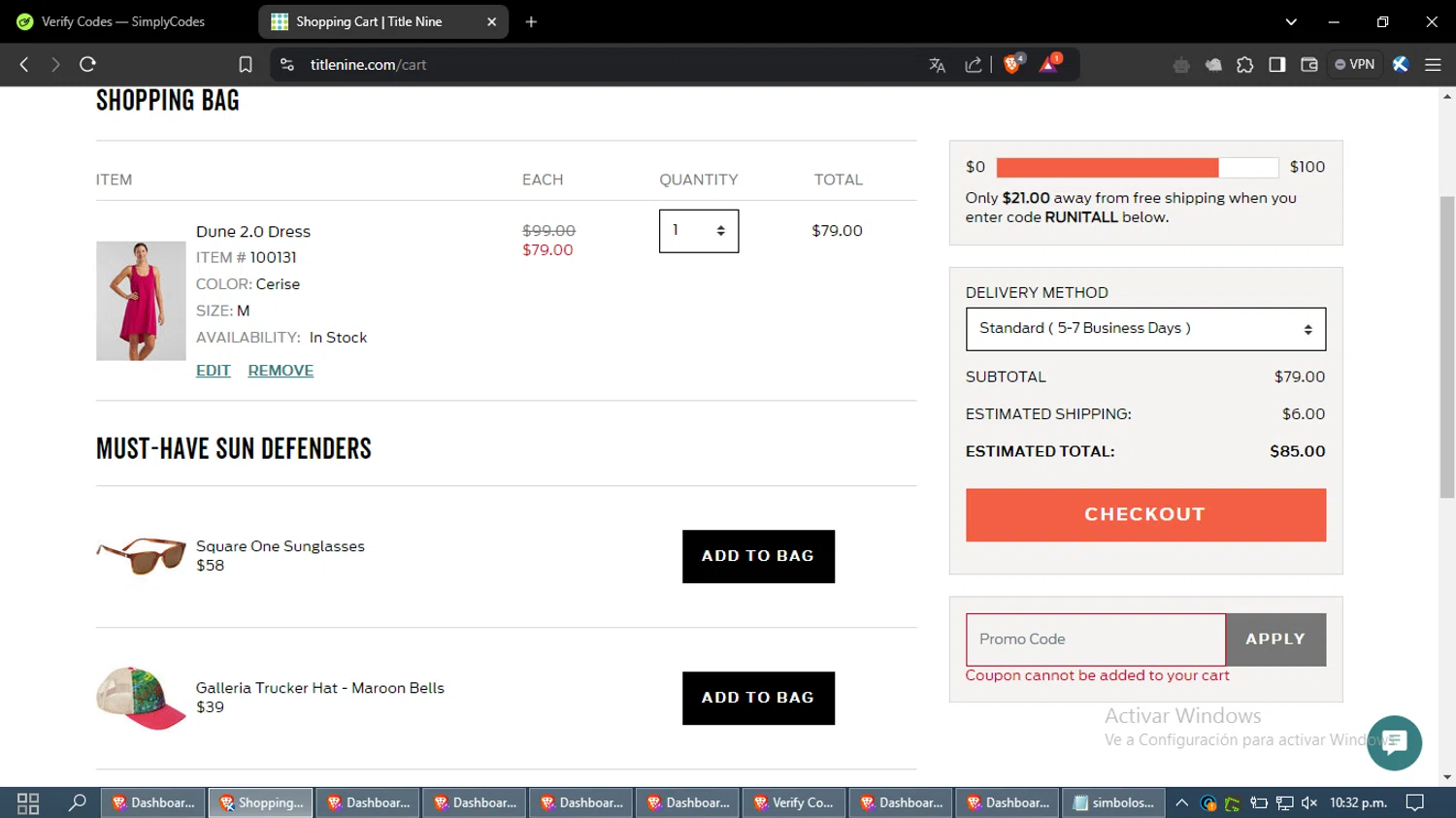
Task: Open Windows taskbar search
Action: pos(77,802)
